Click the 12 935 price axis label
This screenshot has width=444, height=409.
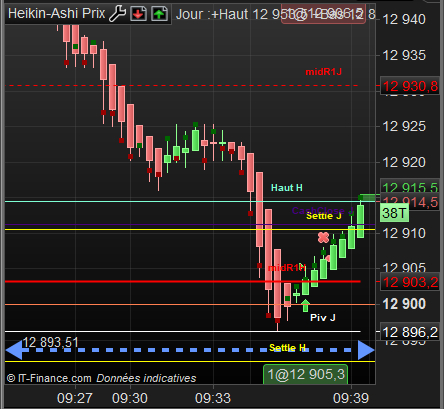coord(404,55)
